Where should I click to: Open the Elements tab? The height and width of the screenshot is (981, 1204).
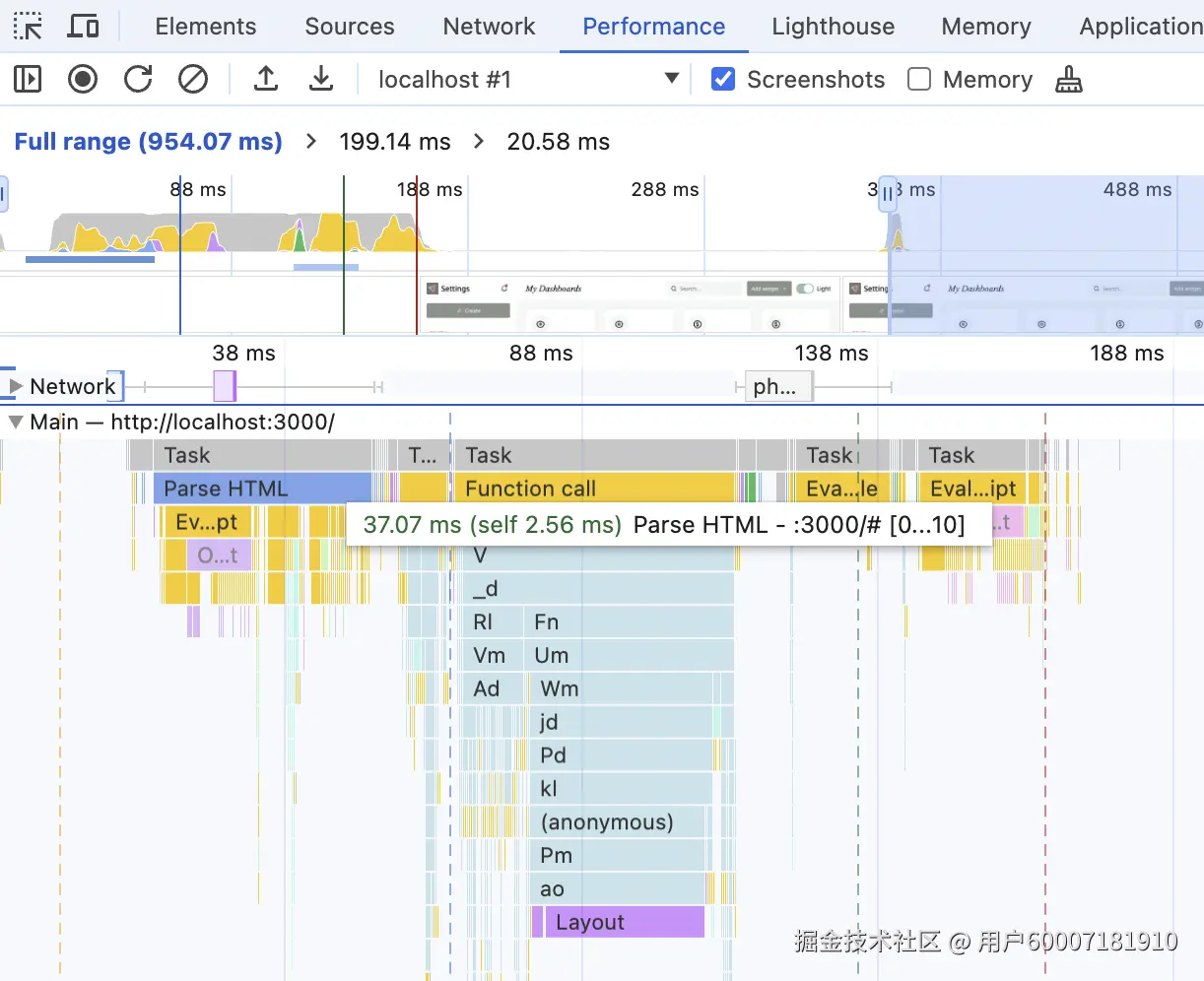(x=206, y=27)
